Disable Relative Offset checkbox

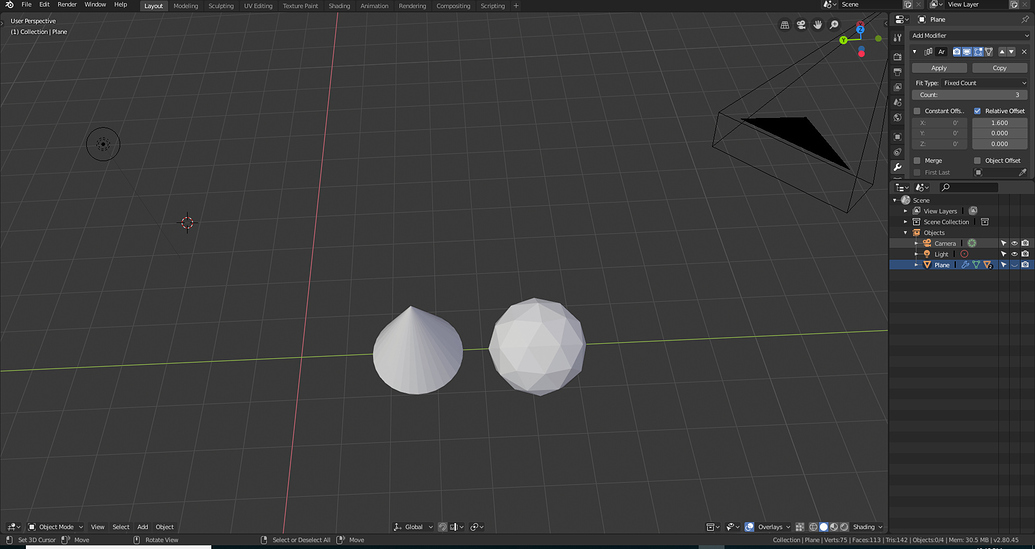978,111
